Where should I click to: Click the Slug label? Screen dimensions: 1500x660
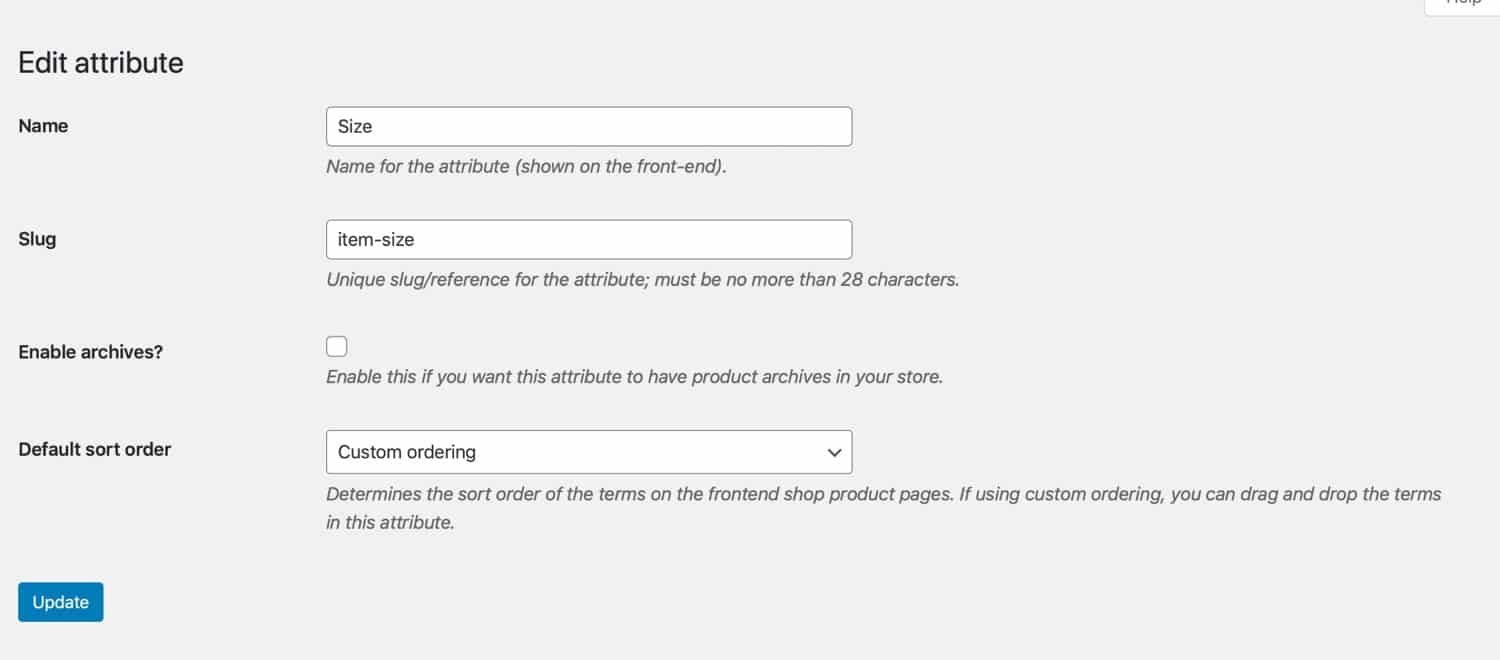pos(36,239)
